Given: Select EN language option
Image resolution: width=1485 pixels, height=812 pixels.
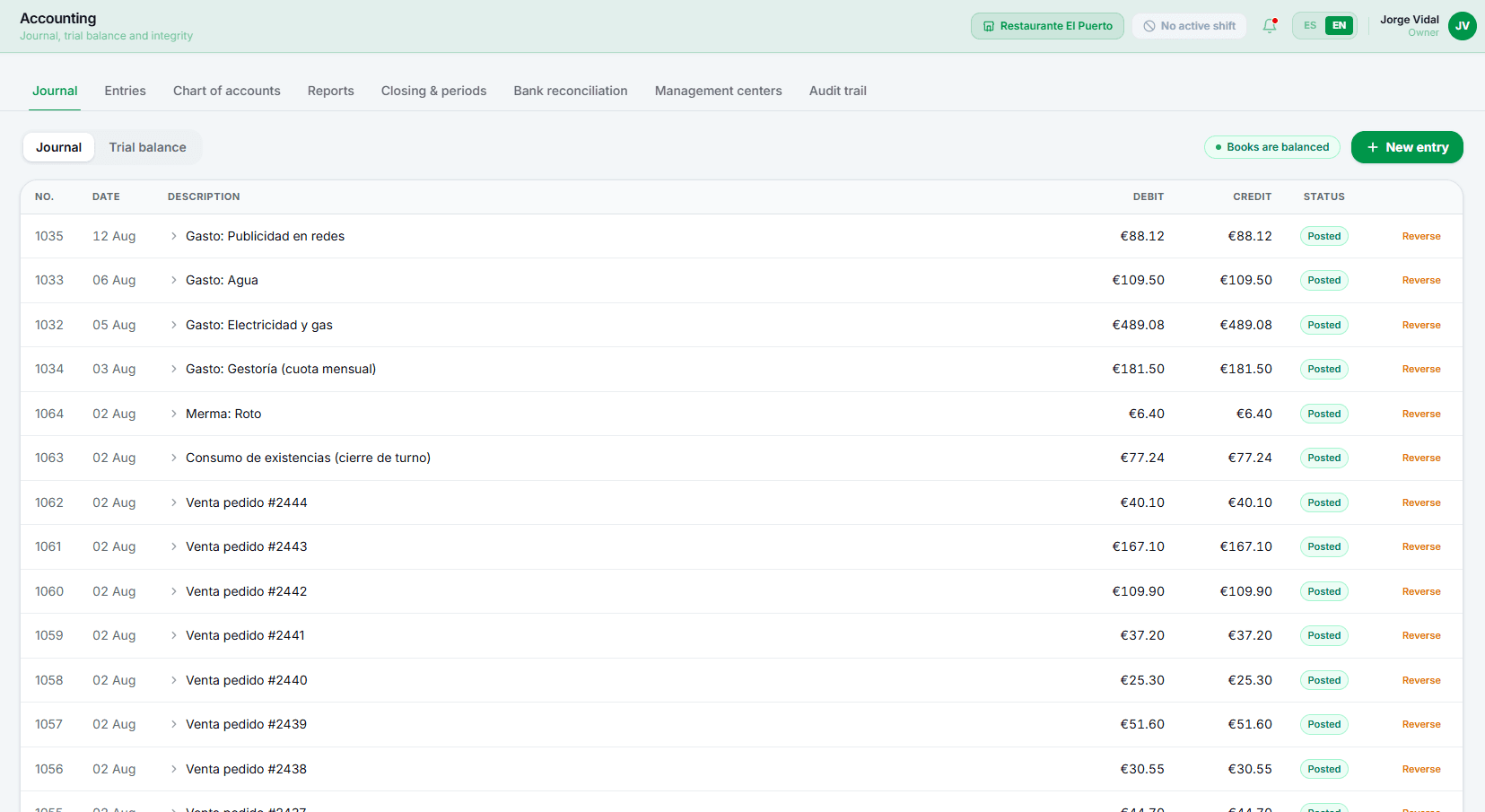Looking at the screenshot, I should click(x=1339, y=25).
